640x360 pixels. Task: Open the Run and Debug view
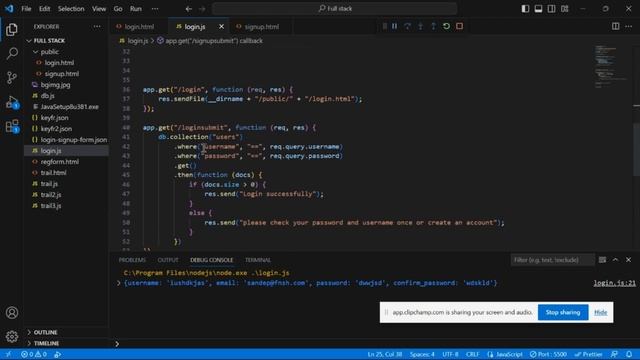click(12, 102)
